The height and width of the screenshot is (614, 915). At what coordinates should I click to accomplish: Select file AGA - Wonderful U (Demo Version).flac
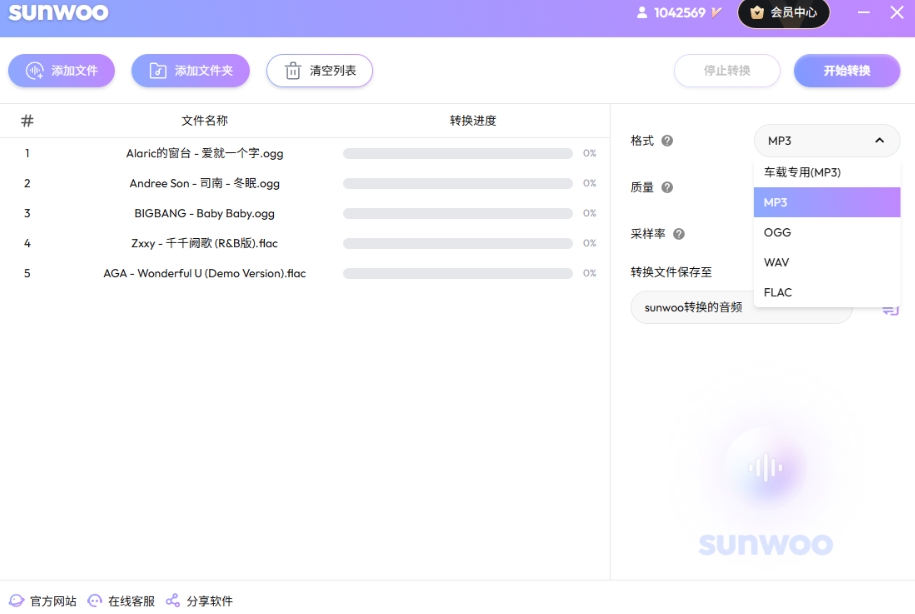click(205, 273)
